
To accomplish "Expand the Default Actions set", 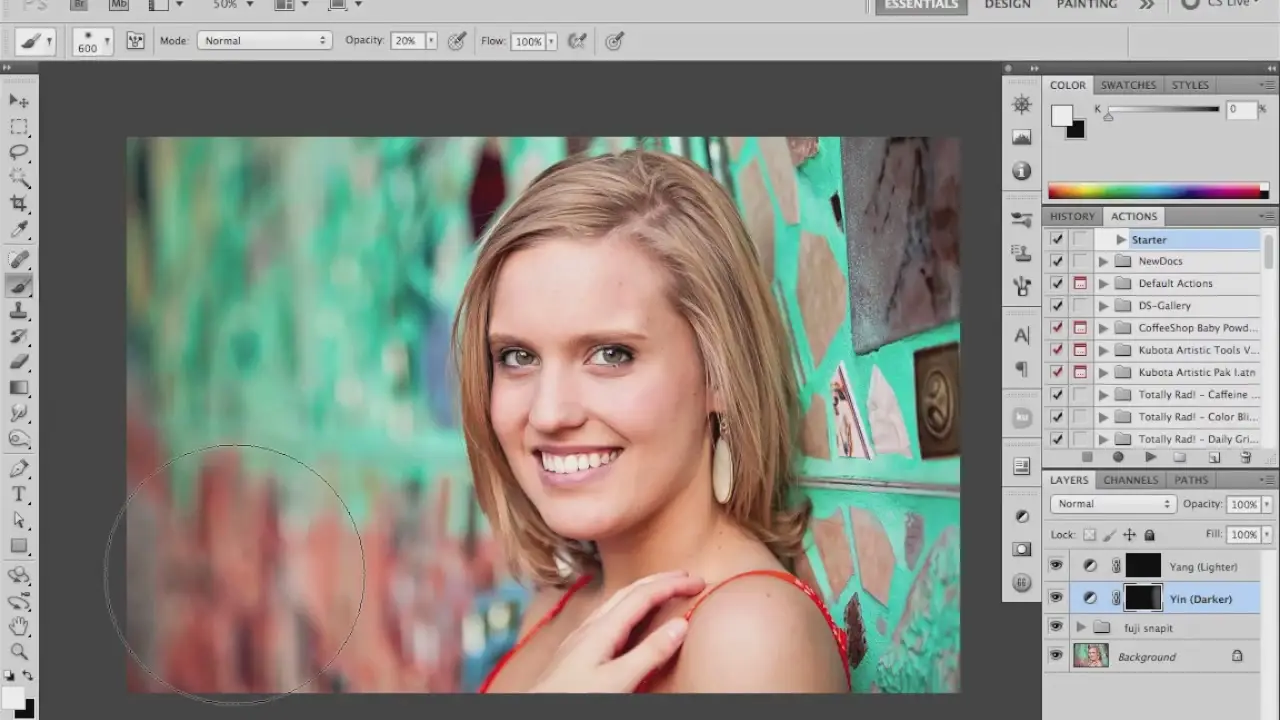I will (x=1103, y=283).
